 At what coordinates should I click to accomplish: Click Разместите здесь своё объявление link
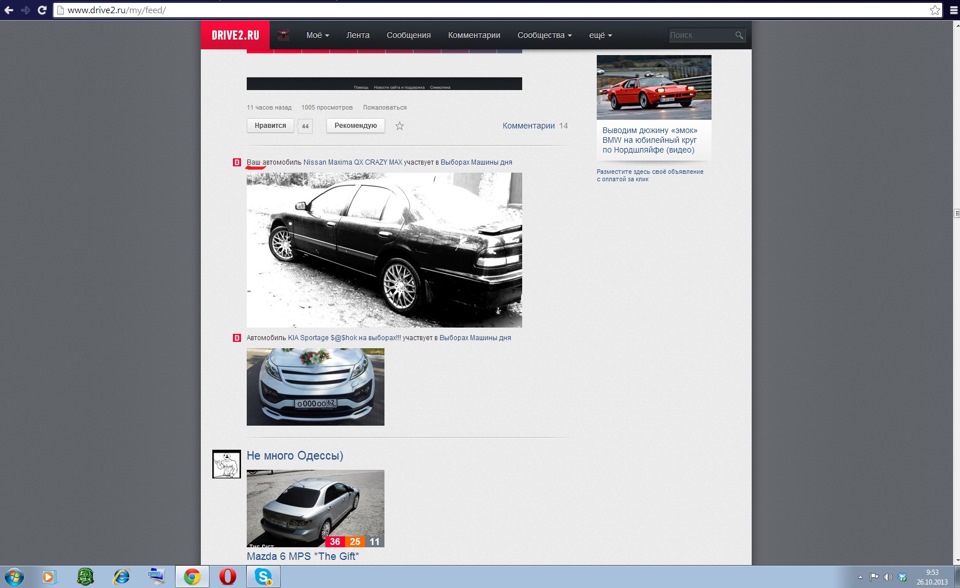650,175
